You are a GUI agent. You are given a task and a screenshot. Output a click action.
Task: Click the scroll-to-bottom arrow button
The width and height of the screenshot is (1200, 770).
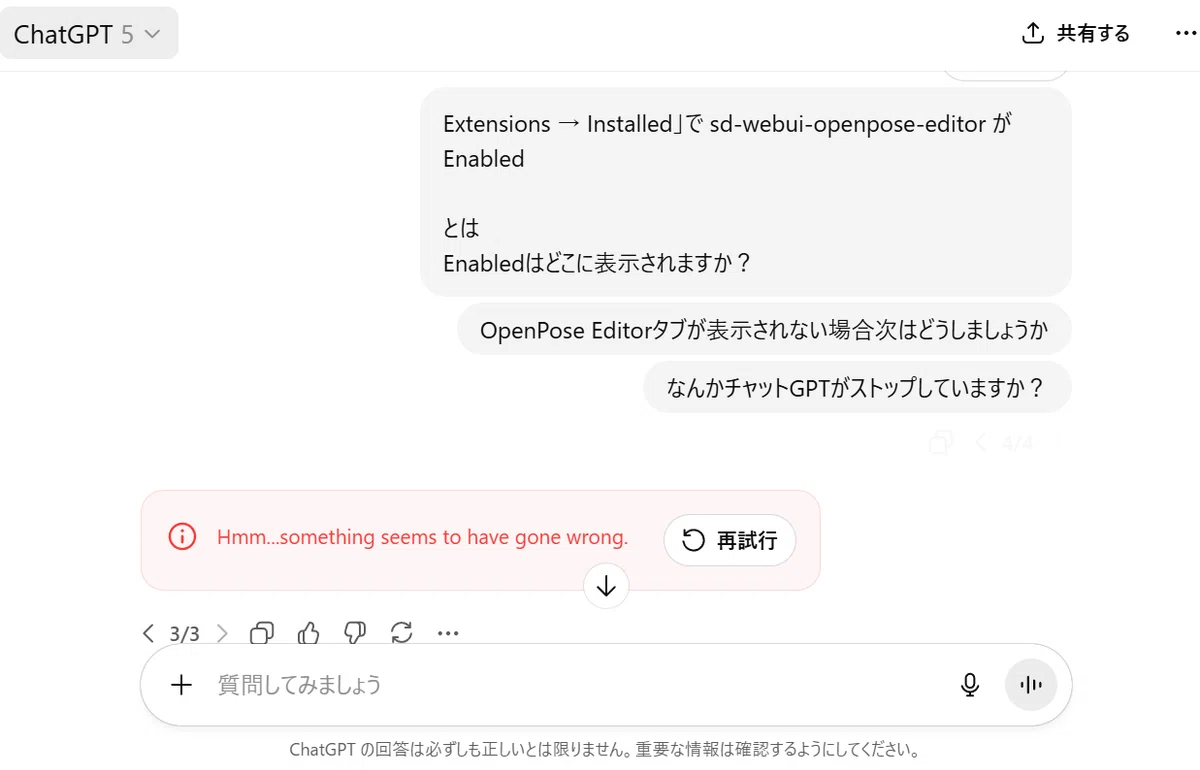point(606,586)
